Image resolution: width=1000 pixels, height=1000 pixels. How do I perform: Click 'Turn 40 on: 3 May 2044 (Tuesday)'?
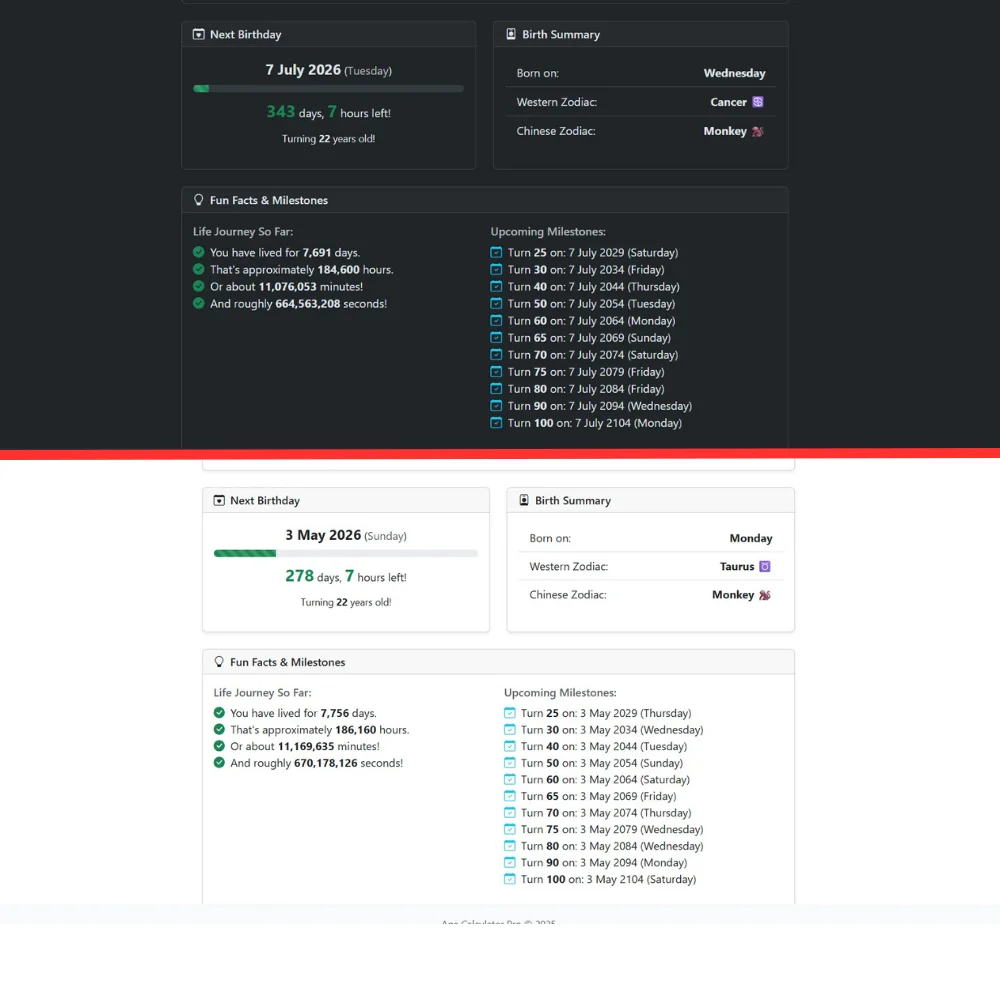pos(603,746)
